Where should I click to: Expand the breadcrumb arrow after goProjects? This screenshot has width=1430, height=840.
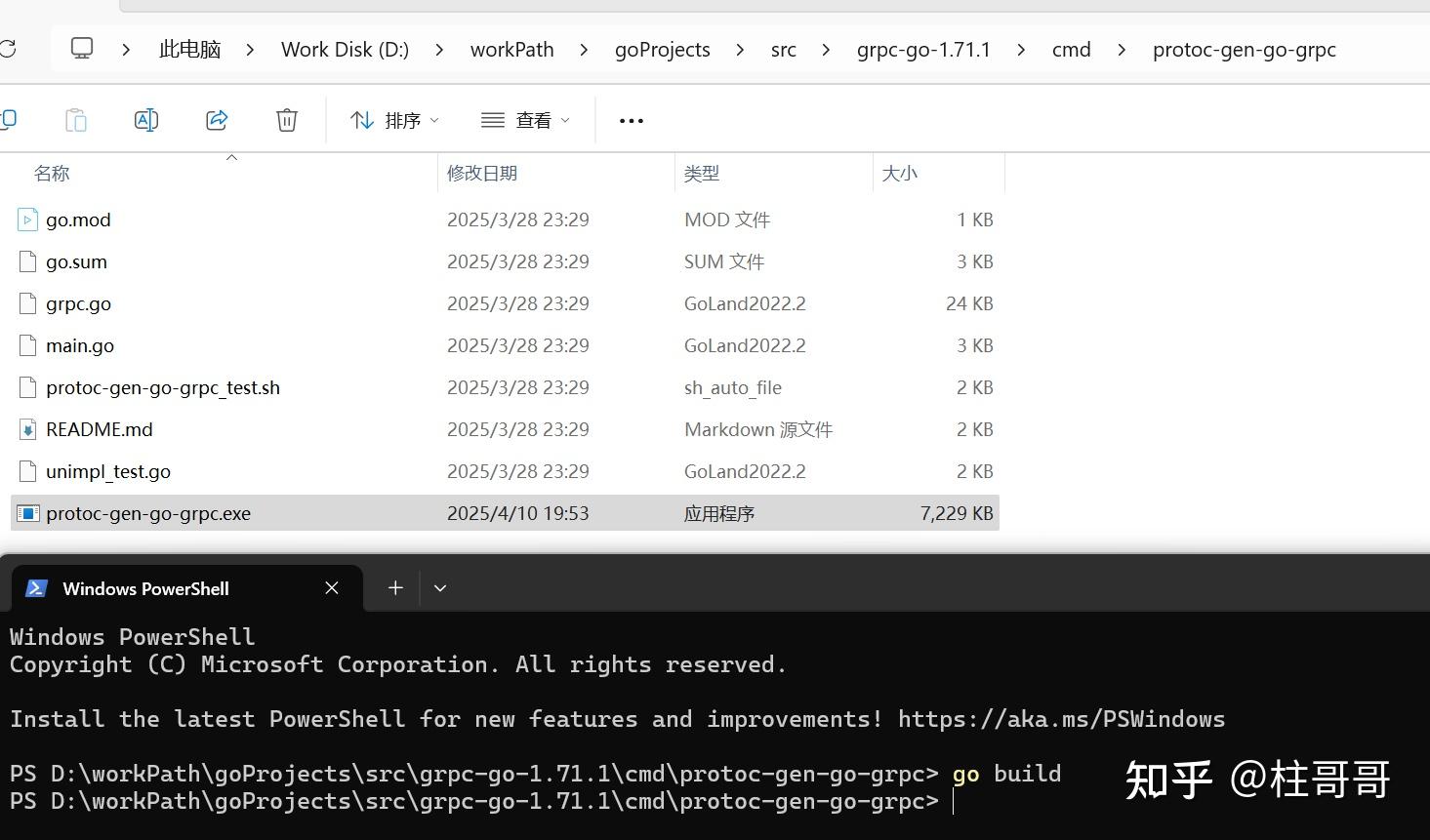pos(740,49)
